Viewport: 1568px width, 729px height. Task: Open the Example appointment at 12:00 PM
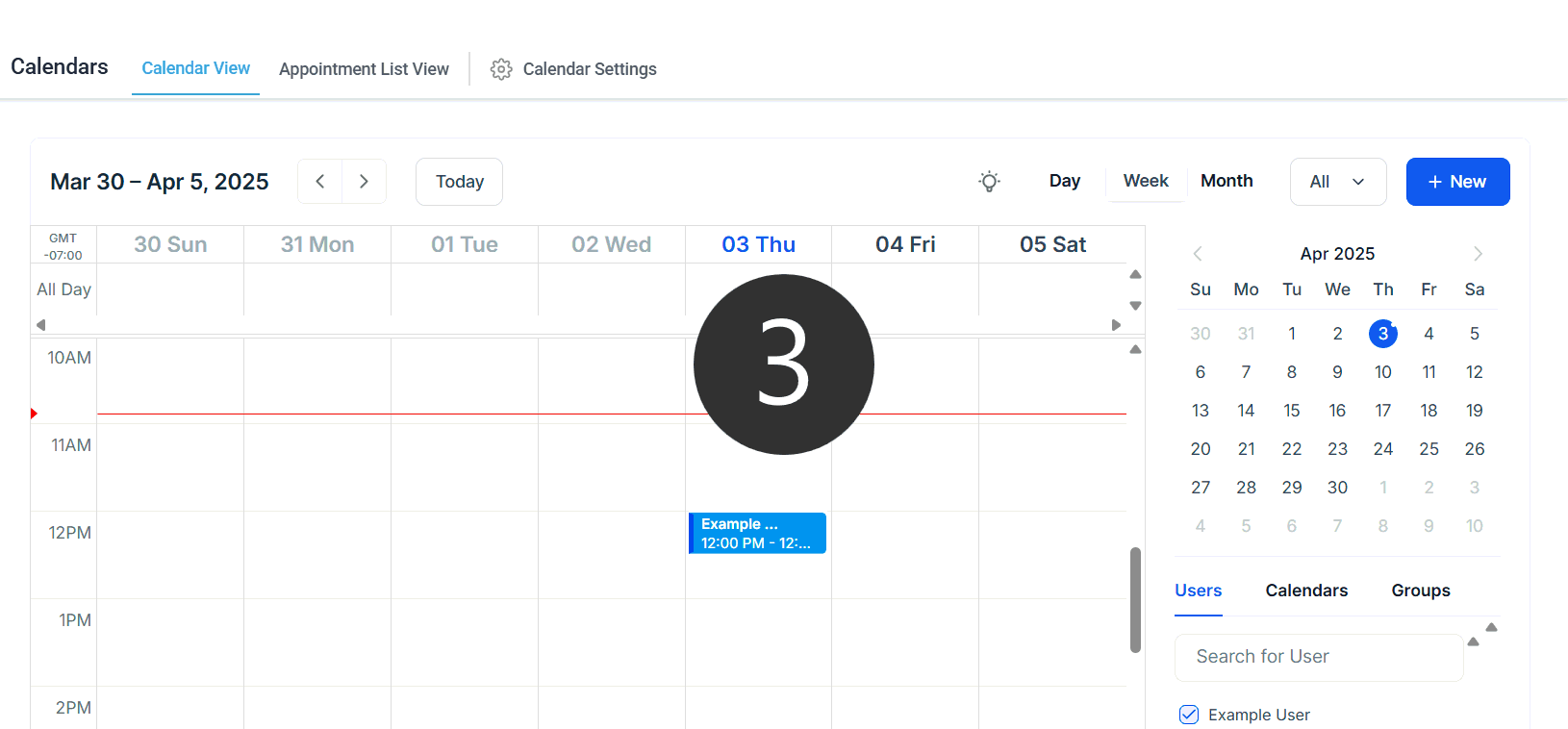(758, 533)
